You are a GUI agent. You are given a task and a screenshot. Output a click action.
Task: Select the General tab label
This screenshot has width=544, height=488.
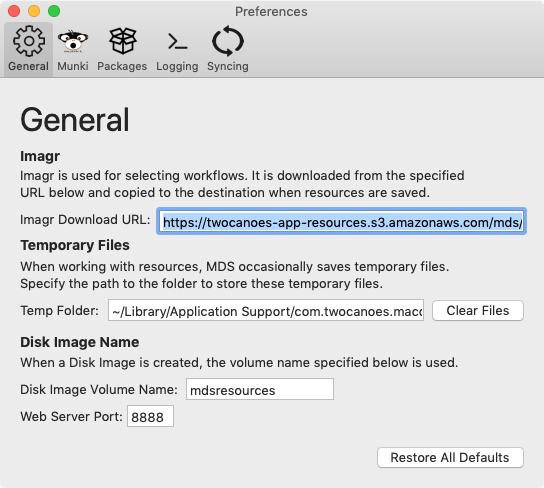[28, 66]
